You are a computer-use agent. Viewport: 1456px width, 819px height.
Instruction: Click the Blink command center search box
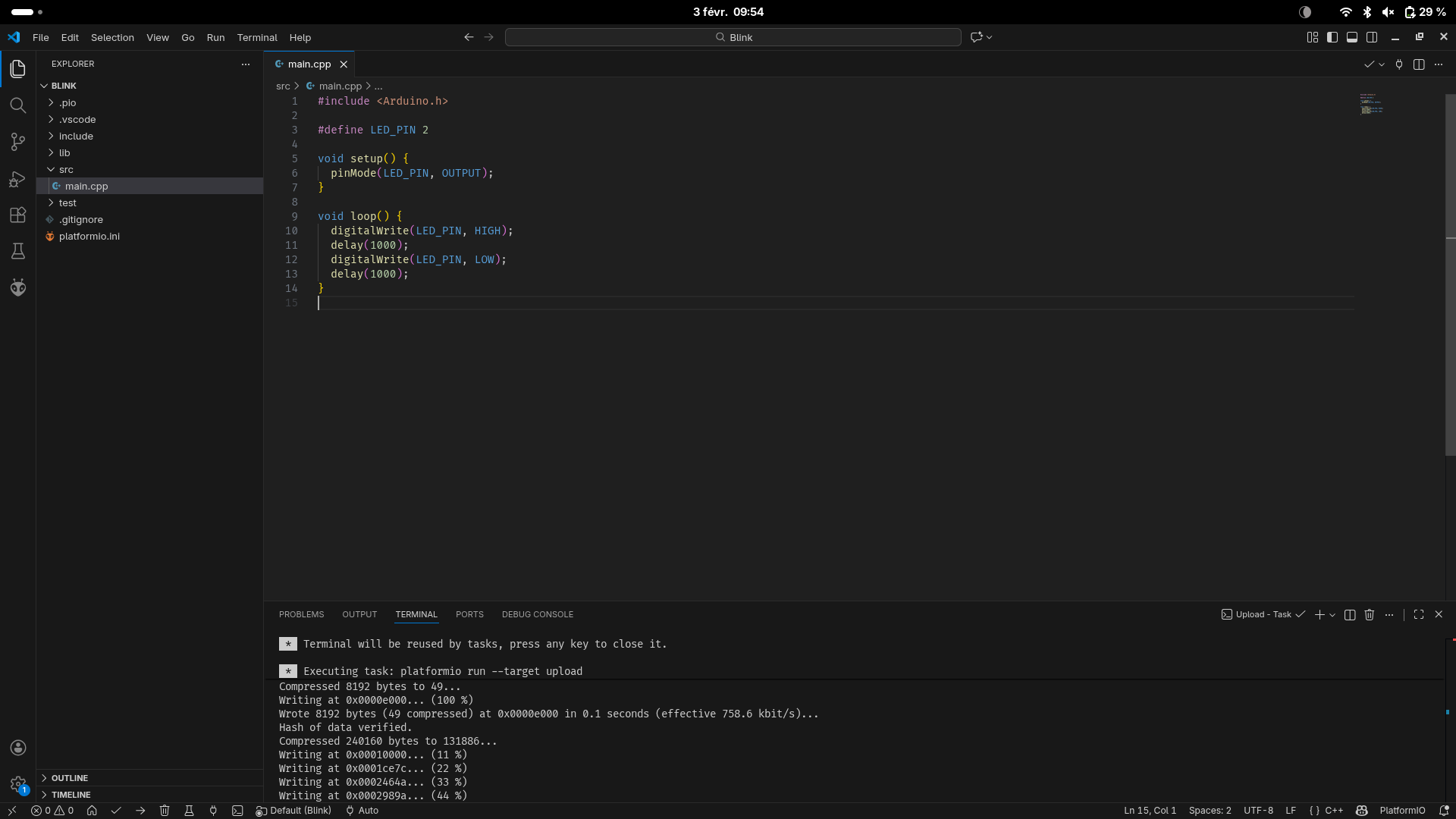click(x=733, y=37)
